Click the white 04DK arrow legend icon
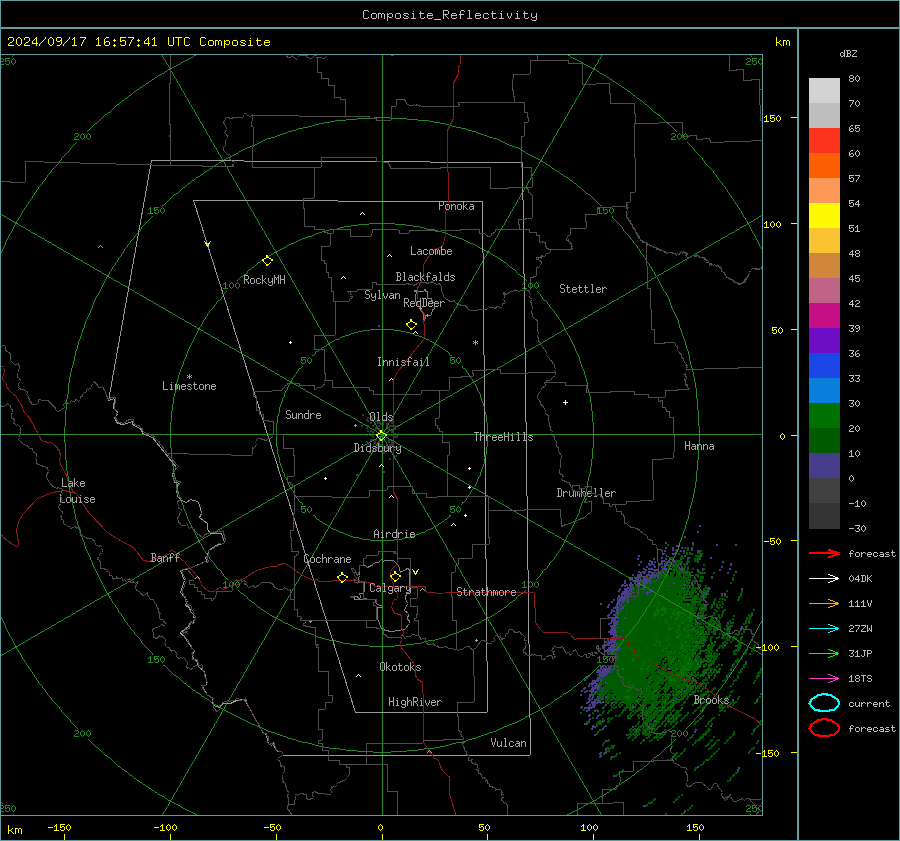 click(824, 578)
